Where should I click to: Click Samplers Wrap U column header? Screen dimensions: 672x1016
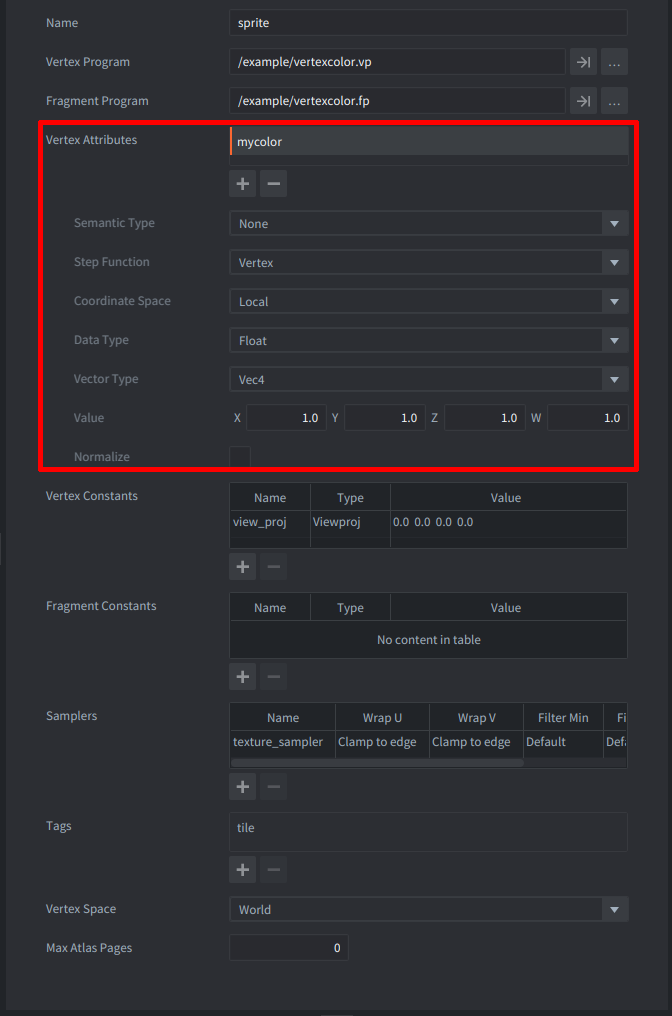[x=382, y=717]
